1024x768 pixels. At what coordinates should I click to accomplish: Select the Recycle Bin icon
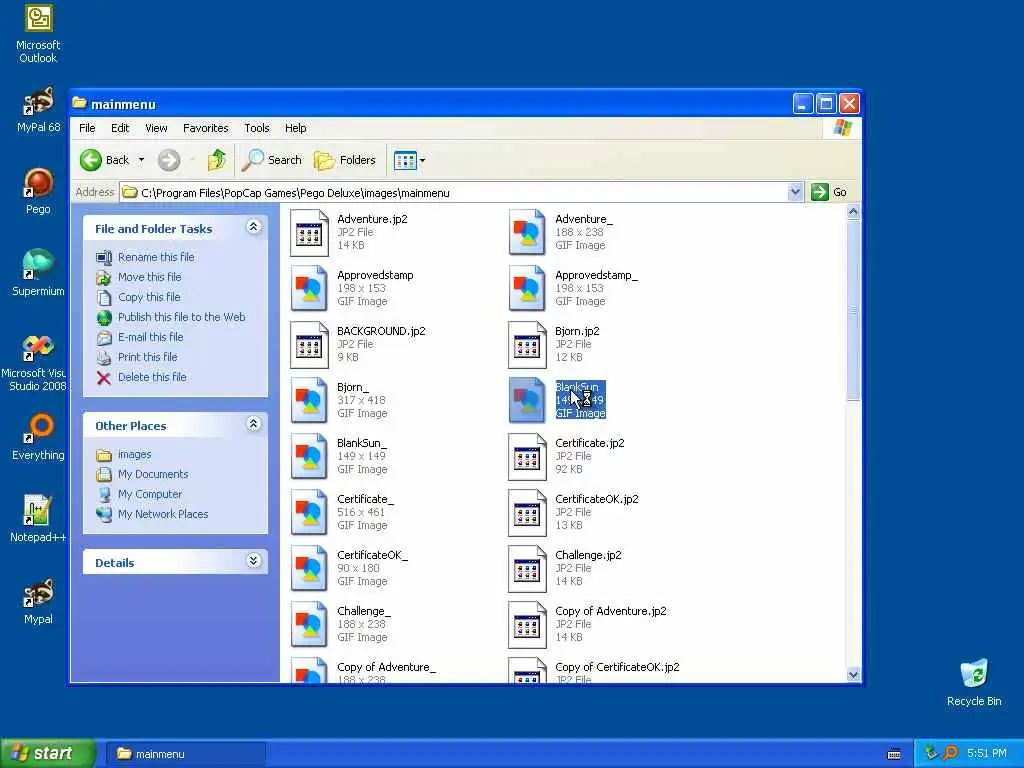(x=974, y=683)
